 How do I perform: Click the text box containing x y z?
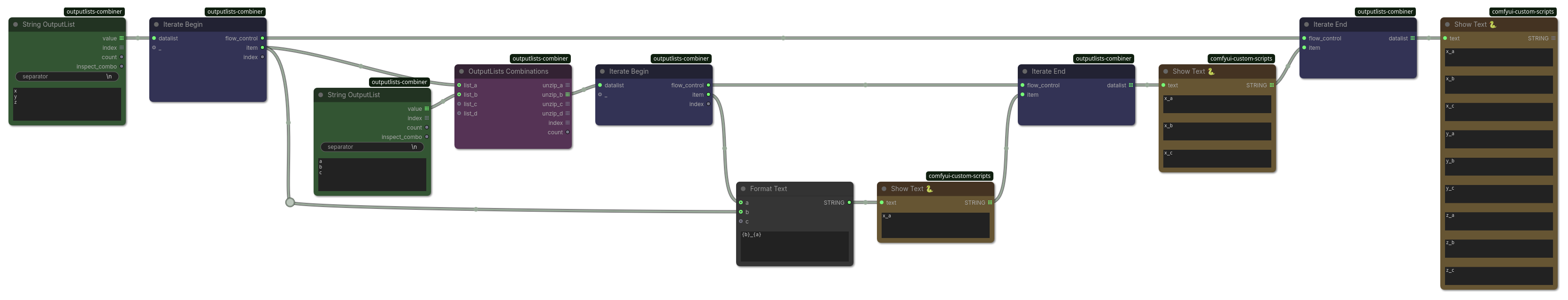[67, 103]
